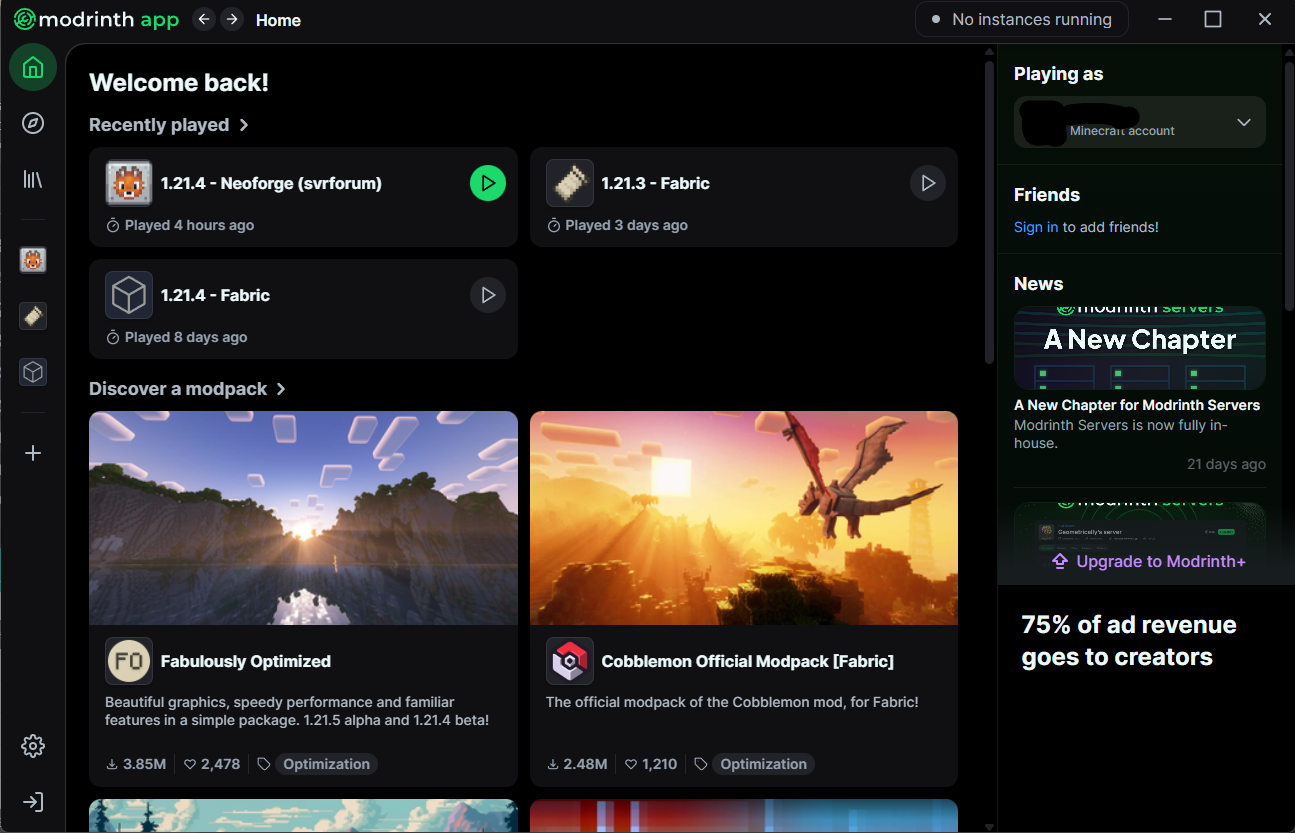Click 'Modrinth Servers is now fully in-house' summary

point(1121,434)
